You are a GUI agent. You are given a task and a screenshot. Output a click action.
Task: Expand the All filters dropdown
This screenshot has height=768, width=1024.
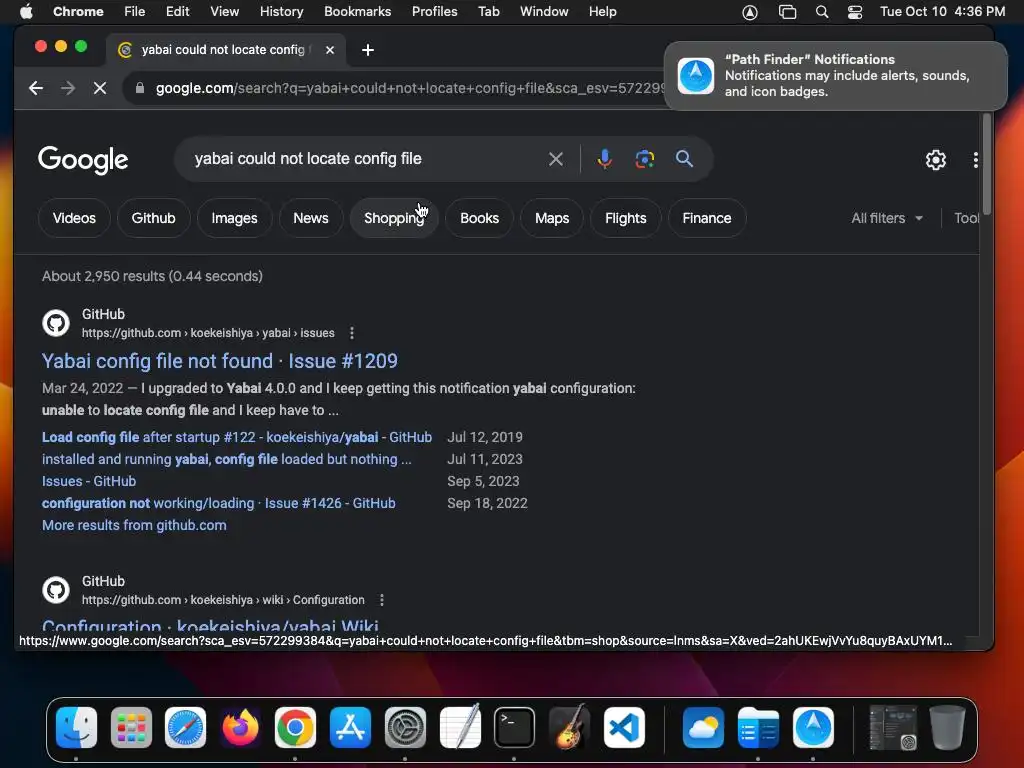[x=887, y=218]
